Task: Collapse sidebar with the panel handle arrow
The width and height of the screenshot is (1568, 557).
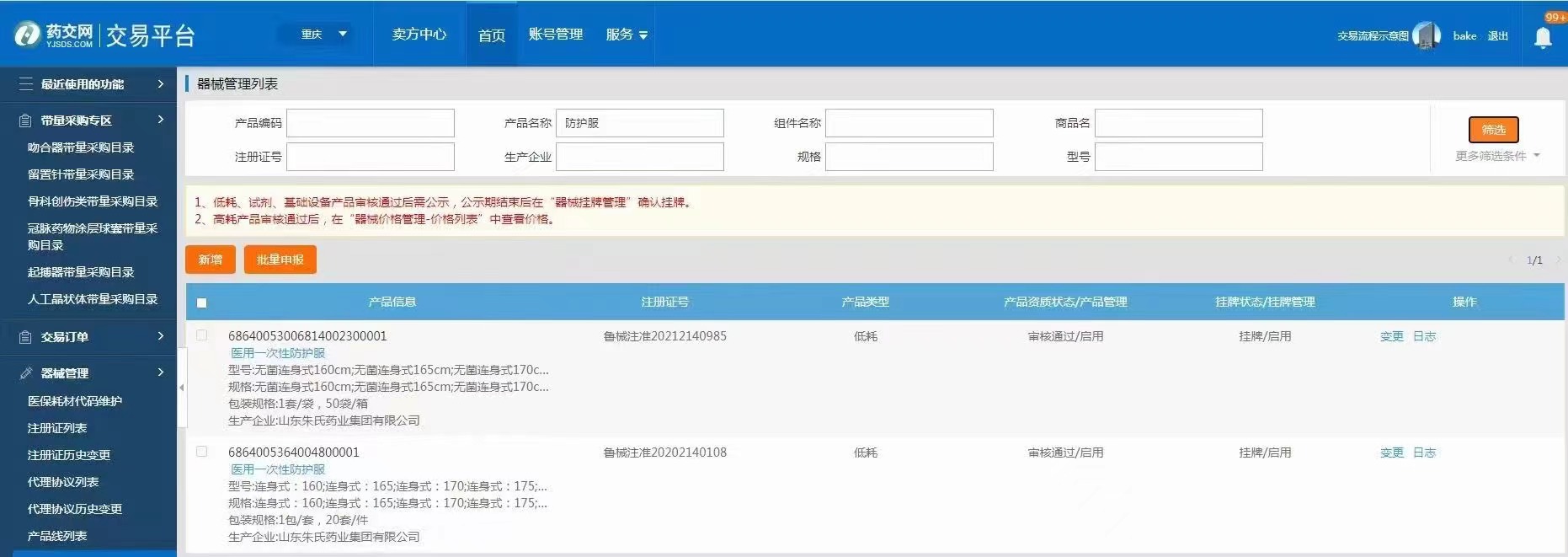Action: pos(181,388)
